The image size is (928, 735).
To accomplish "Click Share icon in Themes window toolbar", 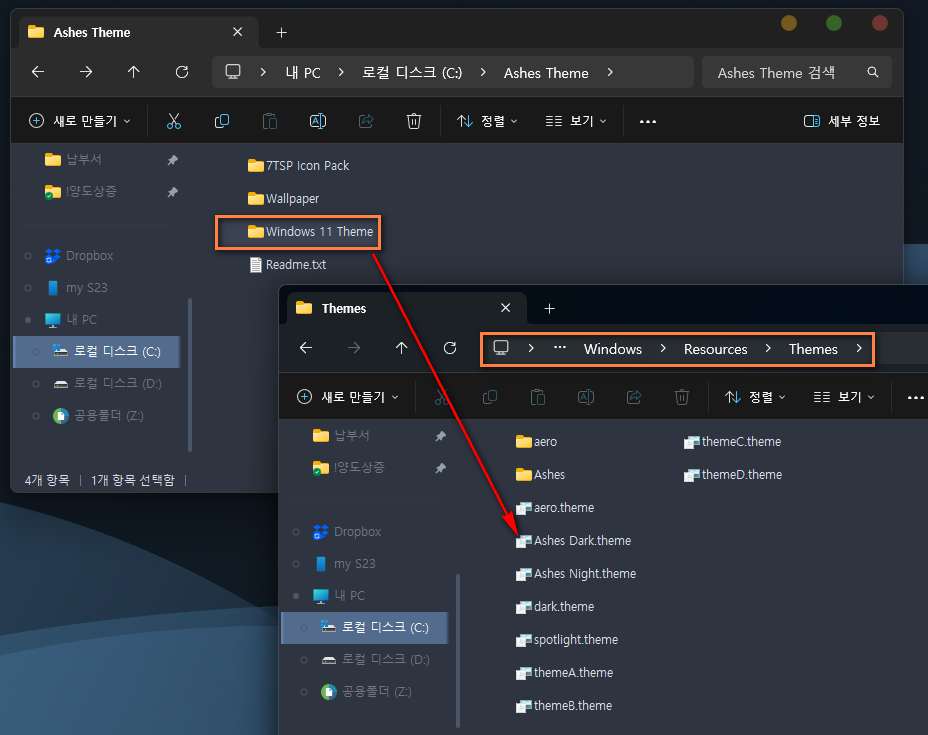I will [x=634, y=397].
